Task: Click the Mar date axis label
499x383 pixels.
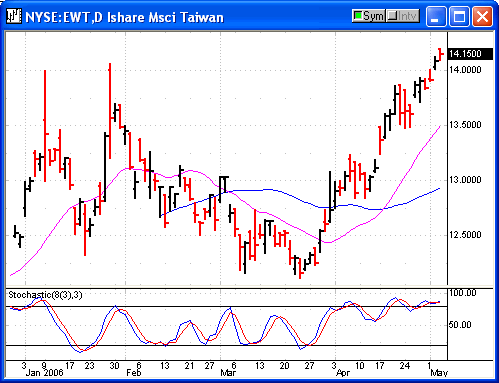Action: pyautogui.click(x=228, y=373)
